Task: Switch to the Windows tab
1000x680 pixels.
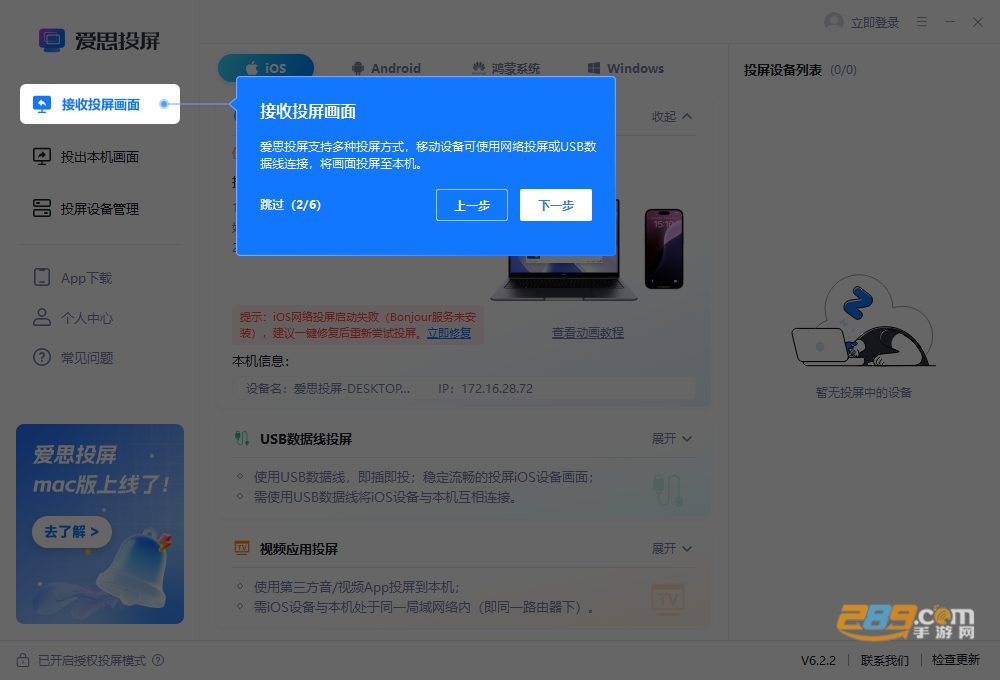Action: point(626,68)
